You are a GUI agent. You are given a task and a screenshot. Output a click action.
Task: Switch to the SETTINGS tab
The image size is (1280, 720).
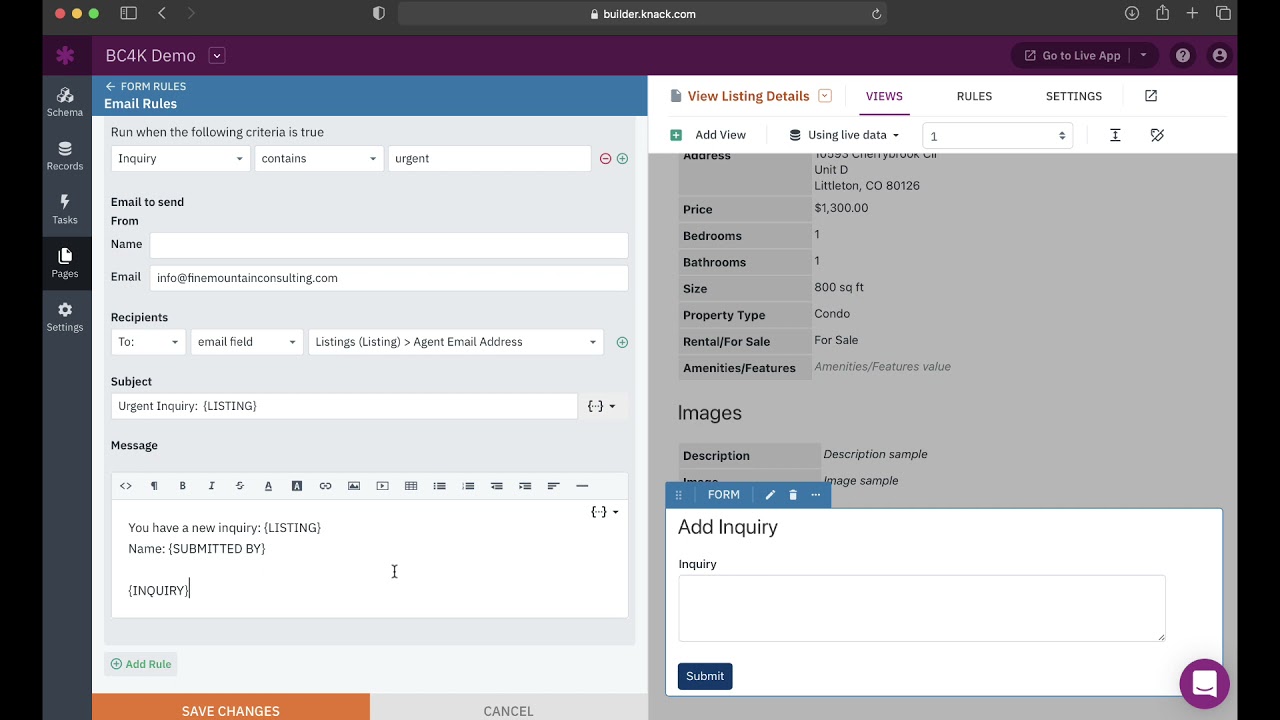click(x=1074, y=96)
